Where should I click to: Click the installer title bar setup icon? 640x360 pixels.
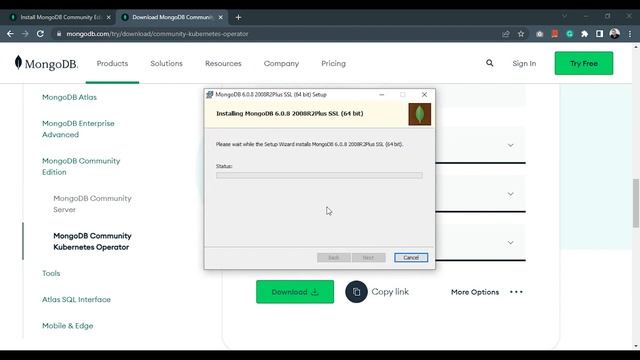(x=210, y=94)
